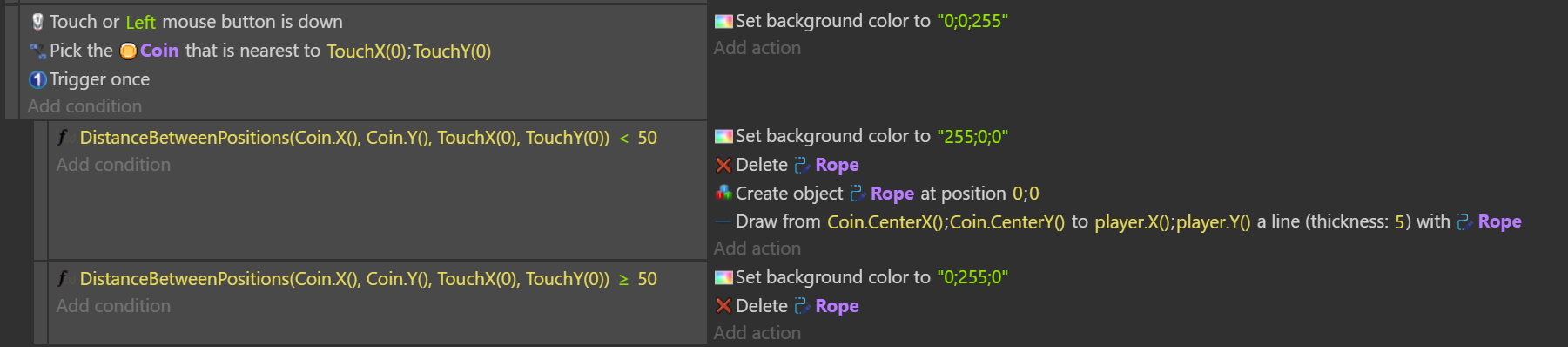Click the Rope shape painter icon after Create object
The height and width of the screenshot is (347, 1568).
tap(858, 194)
